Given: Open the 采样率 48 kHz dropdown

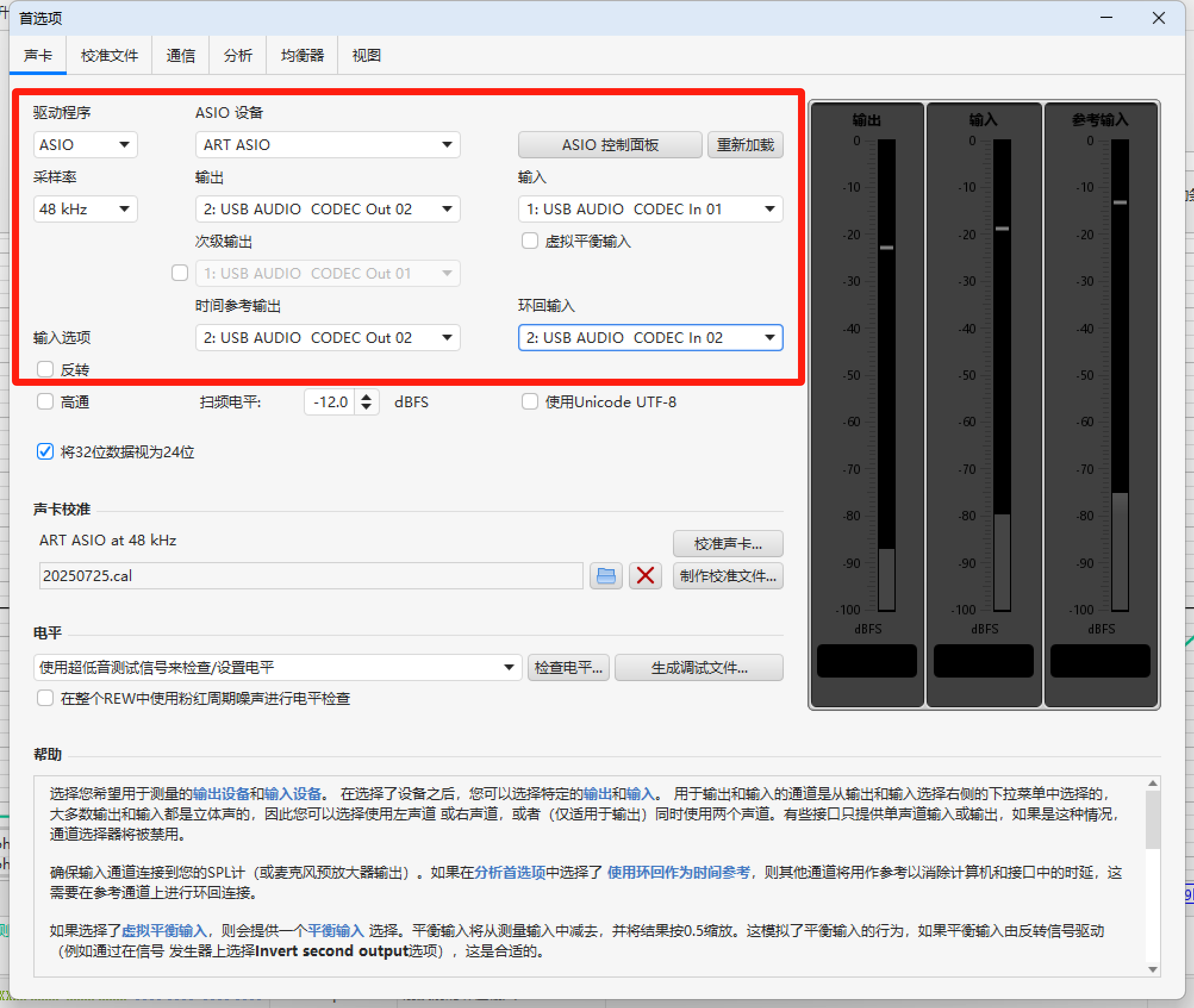Looking at the screenshot, I should (x=85, y=209).
